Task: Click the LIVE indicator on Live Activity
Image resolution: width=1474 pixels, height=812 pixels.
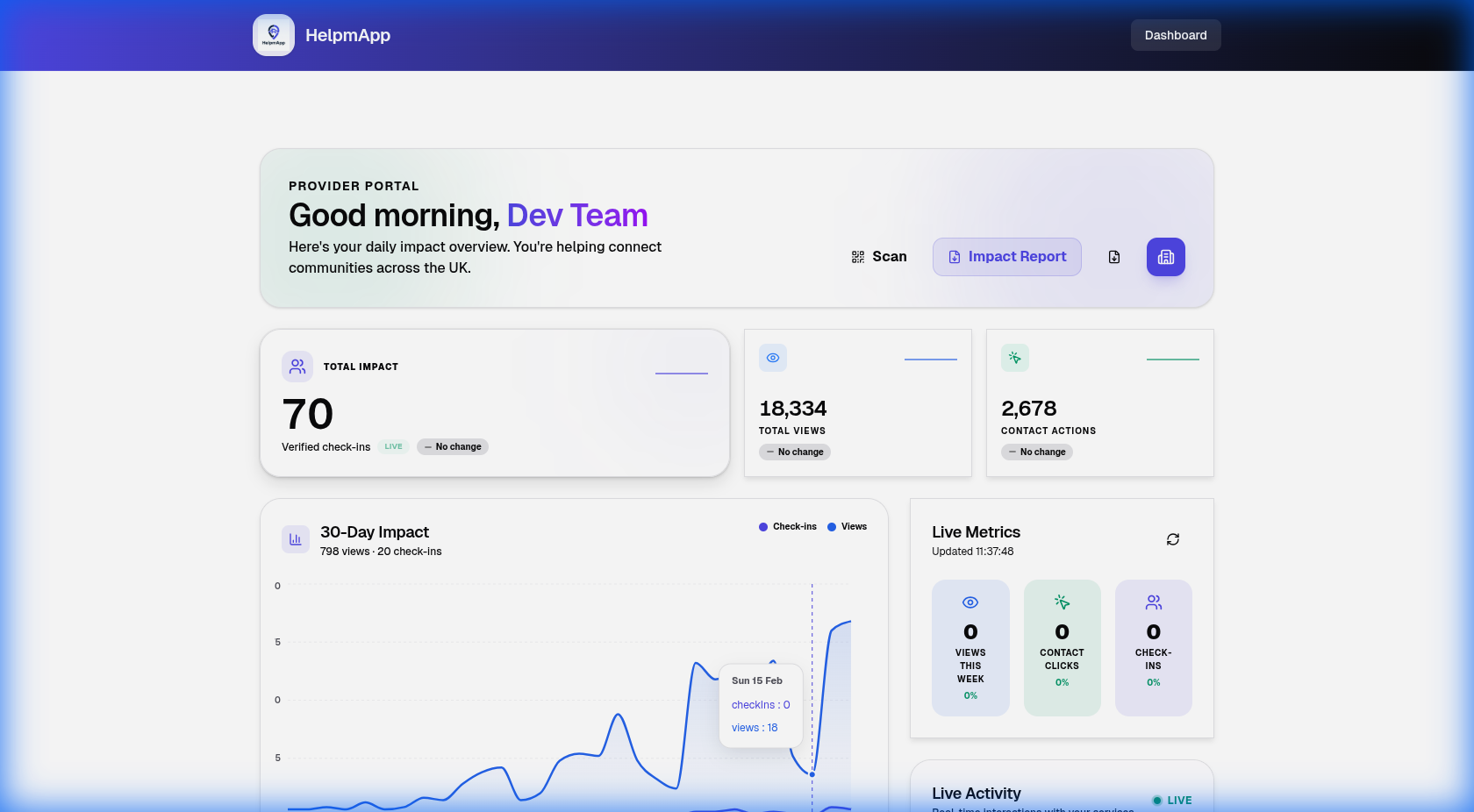Action: 1172,800
